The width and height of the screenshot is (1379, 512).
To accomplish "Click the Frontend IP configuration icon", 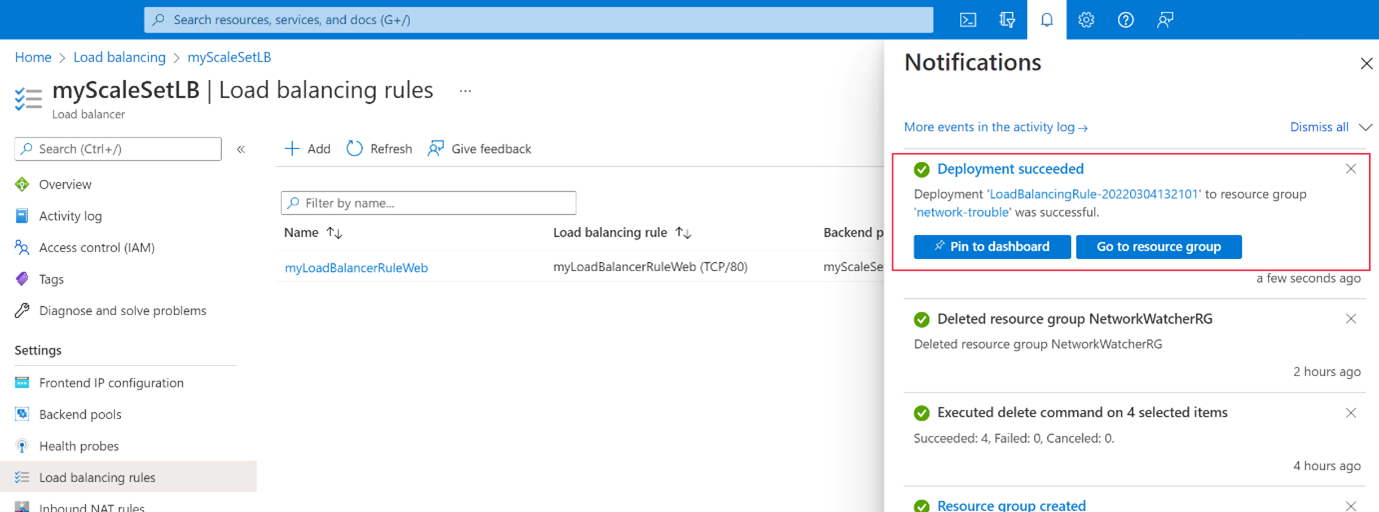I will [22, 383].
